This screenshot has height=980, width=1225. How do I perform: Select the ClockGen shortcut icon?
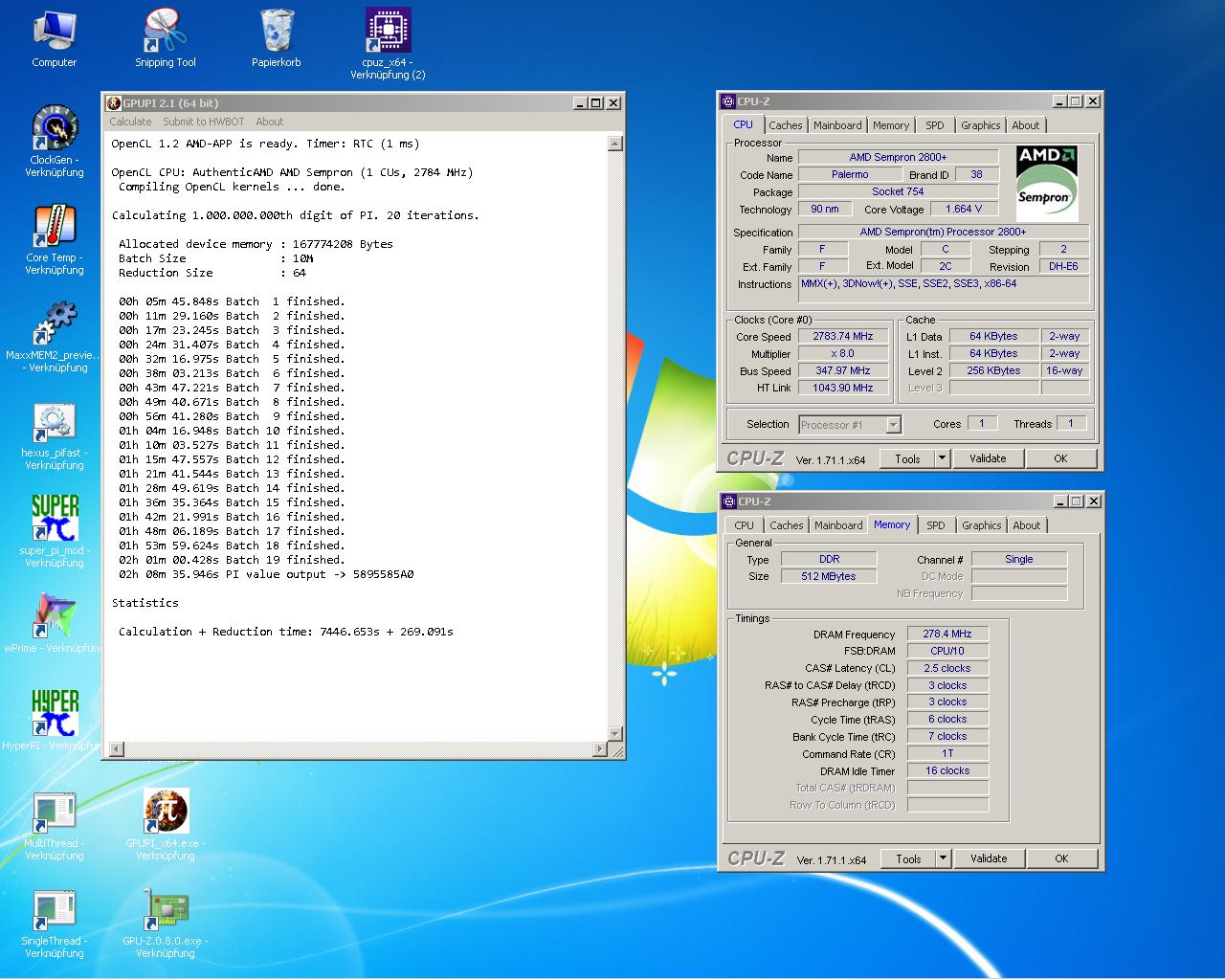point(55,141)
